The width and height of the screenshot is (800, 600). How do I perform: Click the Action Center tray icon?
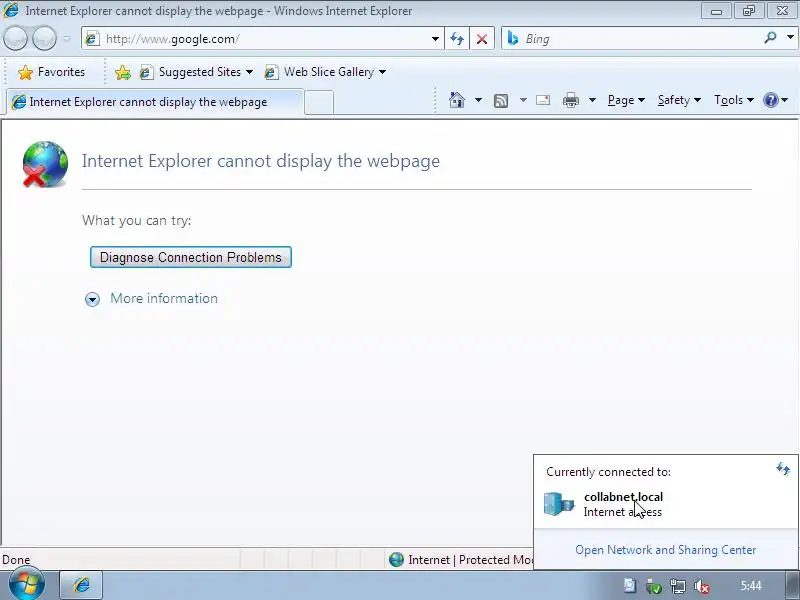tap(630, 586)
